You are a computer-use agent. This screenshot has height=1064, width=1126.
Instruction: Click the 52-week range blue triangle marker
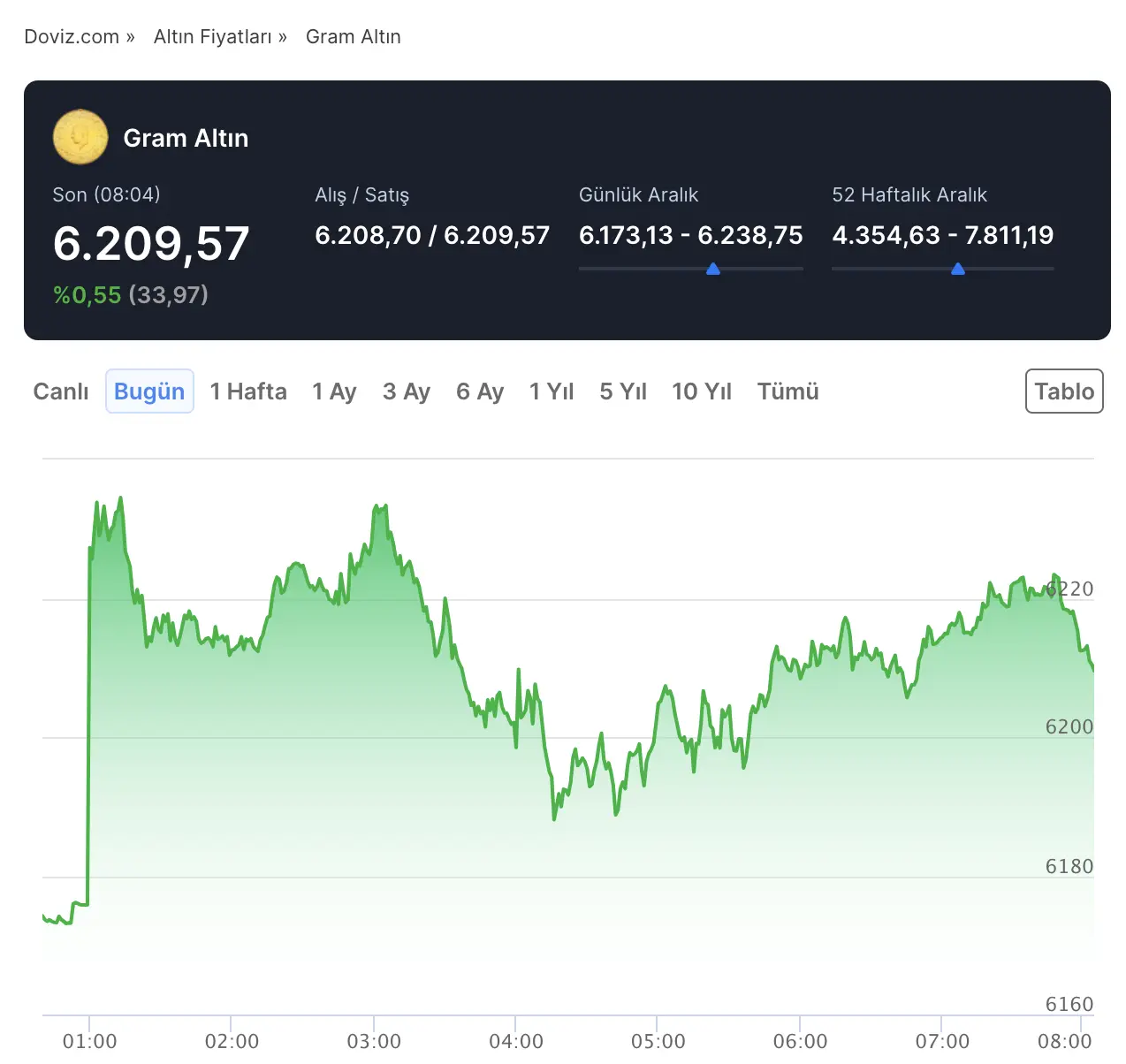pyautogui.click(x=958, y=269)
